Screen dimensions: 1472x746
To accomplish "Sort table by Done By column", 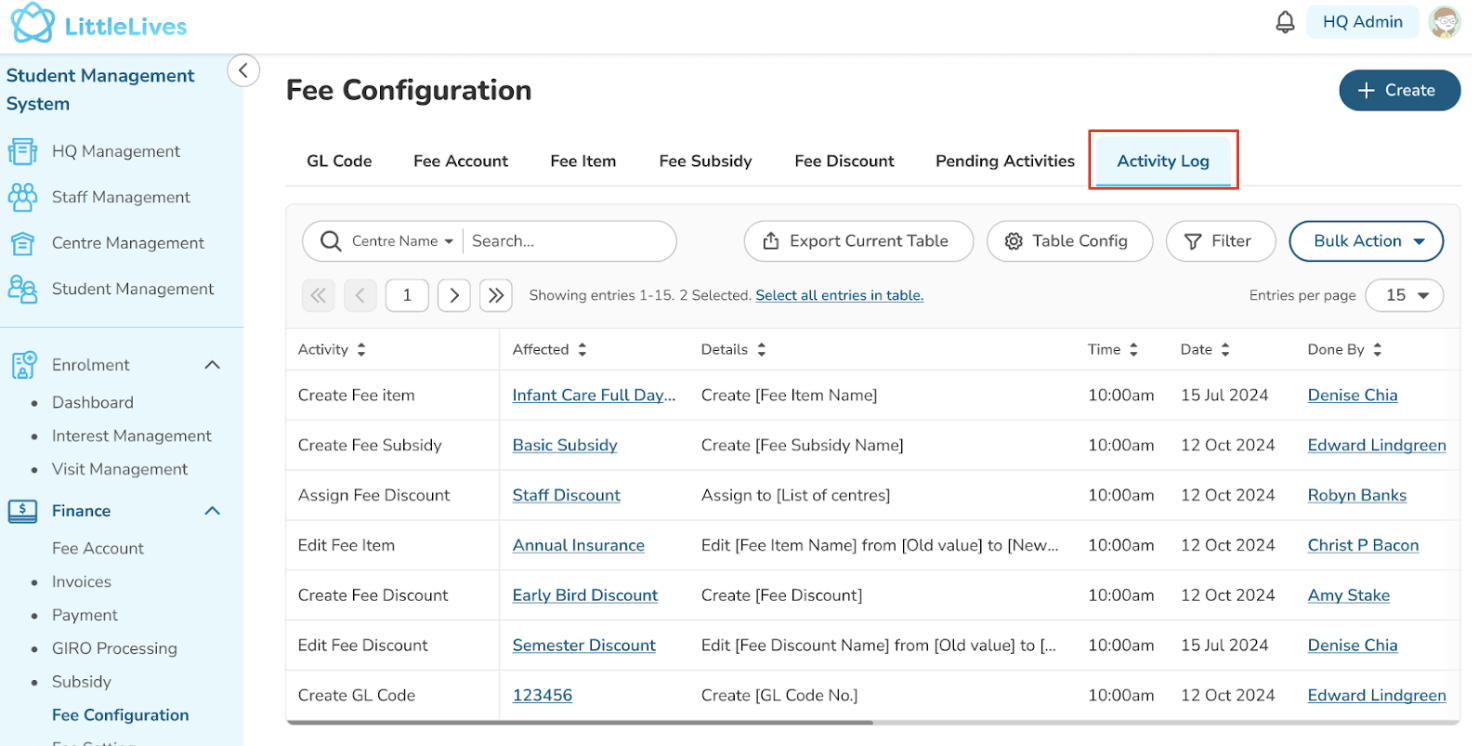I will [1377, 350].
